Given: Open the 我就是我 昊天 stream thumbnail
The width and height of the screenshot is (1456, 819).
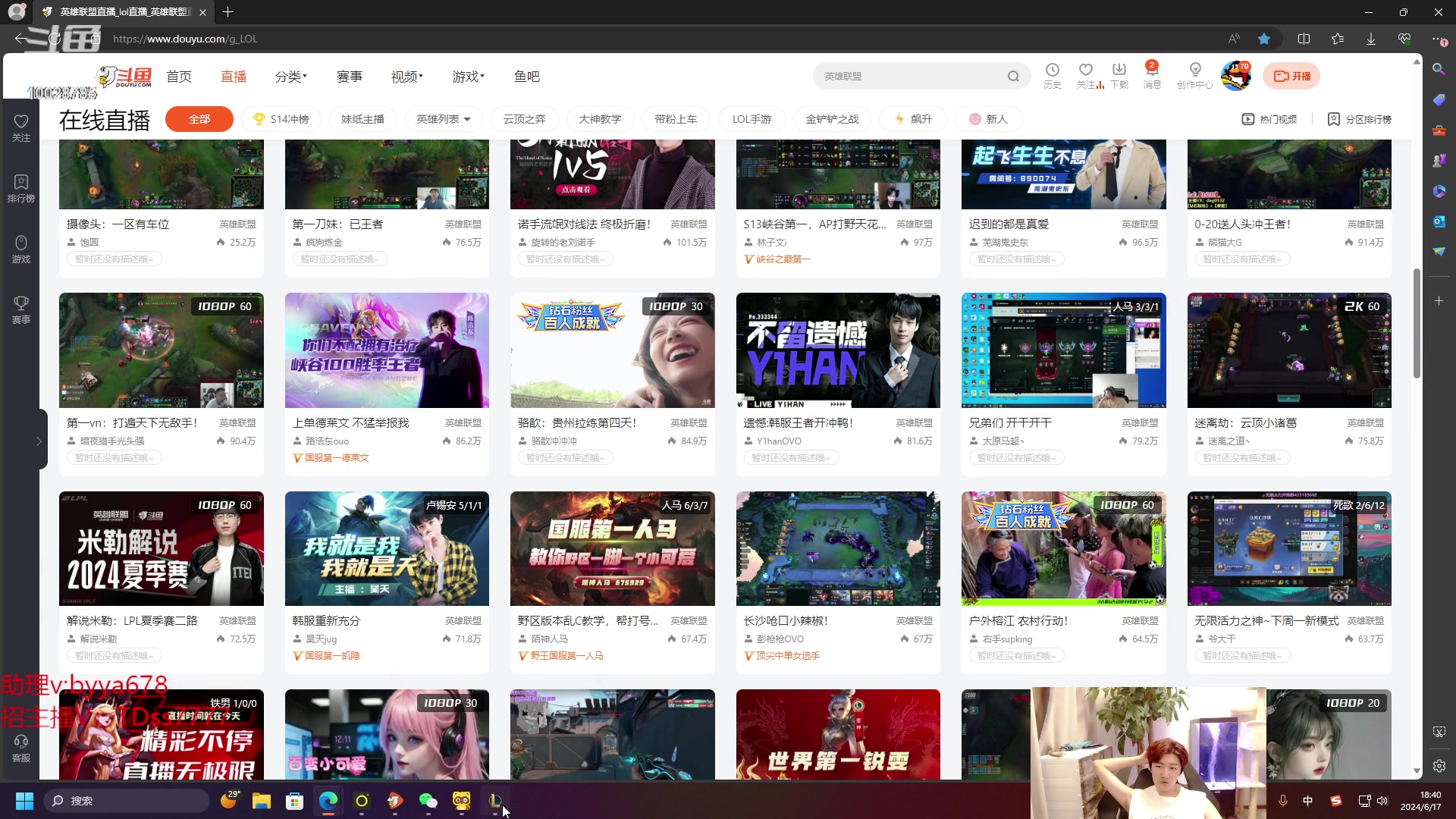Looking at the screenshot, I should [x=387, y=548].
